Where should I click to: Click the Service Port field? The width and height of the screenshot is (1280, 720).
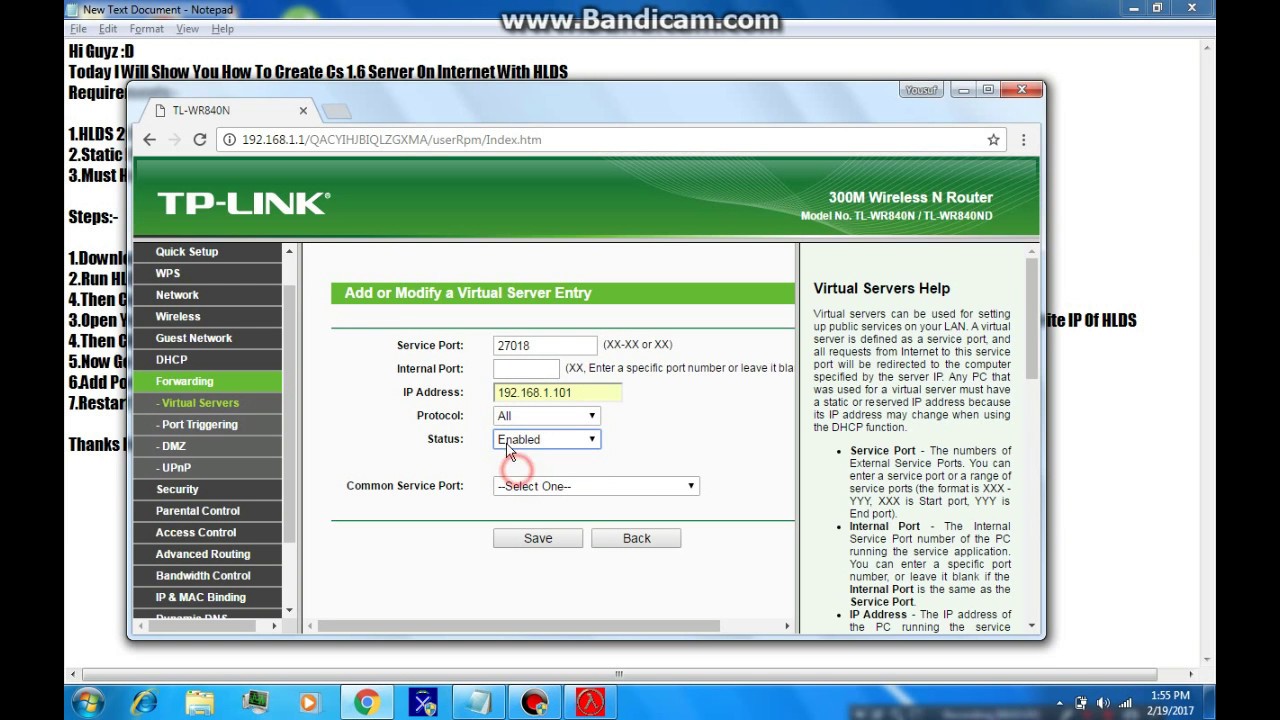(545, 345)
